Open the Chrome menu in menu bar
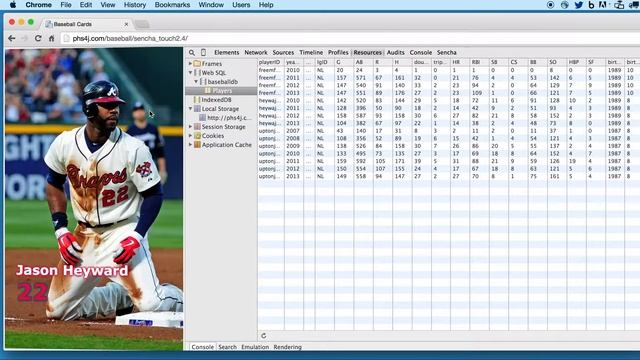This screenshot has width=640, height=360. (38, 5)
